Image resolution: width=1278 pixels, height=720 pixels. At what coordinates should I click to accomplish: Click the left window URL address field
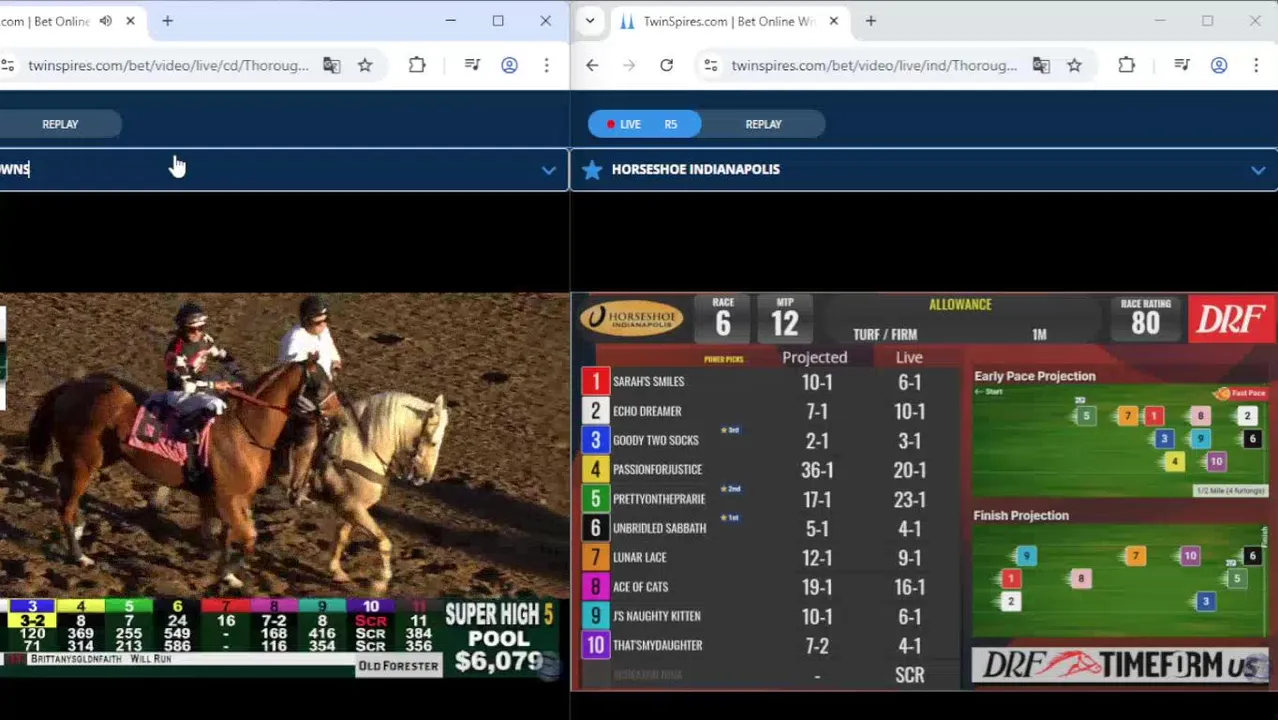click(x=168, y=65)
